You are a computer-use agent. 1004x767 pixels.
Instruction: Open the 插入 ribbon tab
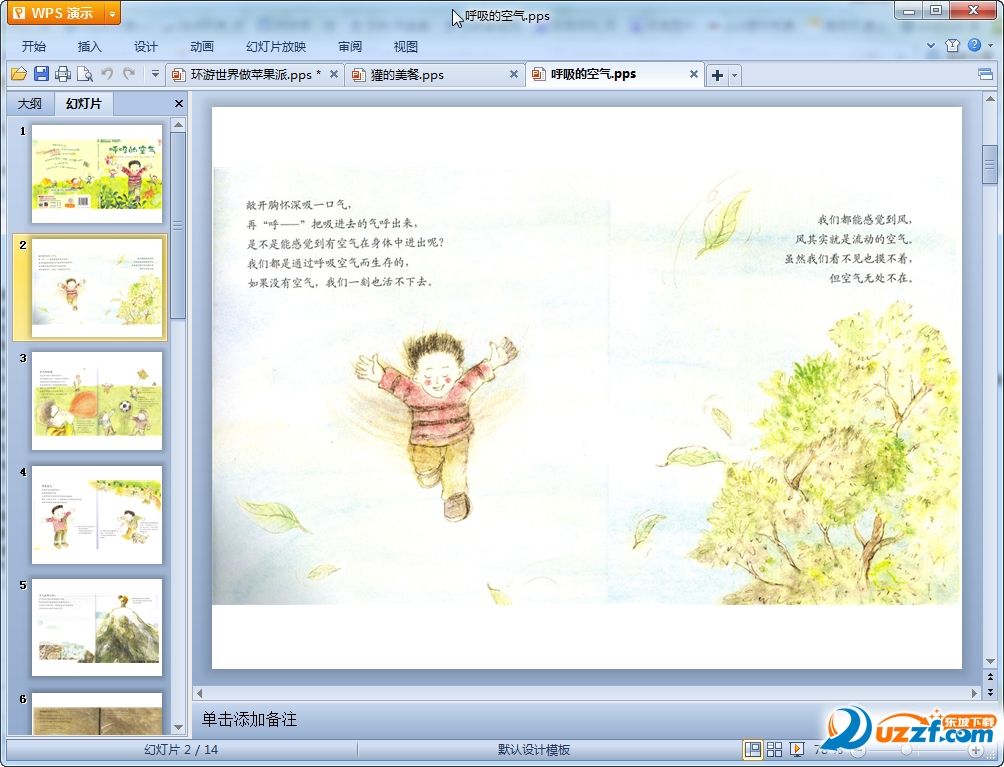(89, 47)
